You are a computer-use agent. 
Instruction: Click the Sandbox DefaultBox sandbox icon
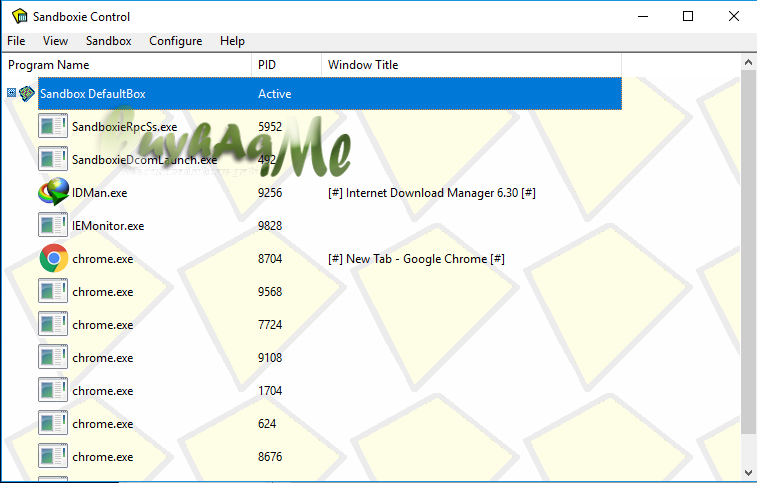(x=27, y=94)
